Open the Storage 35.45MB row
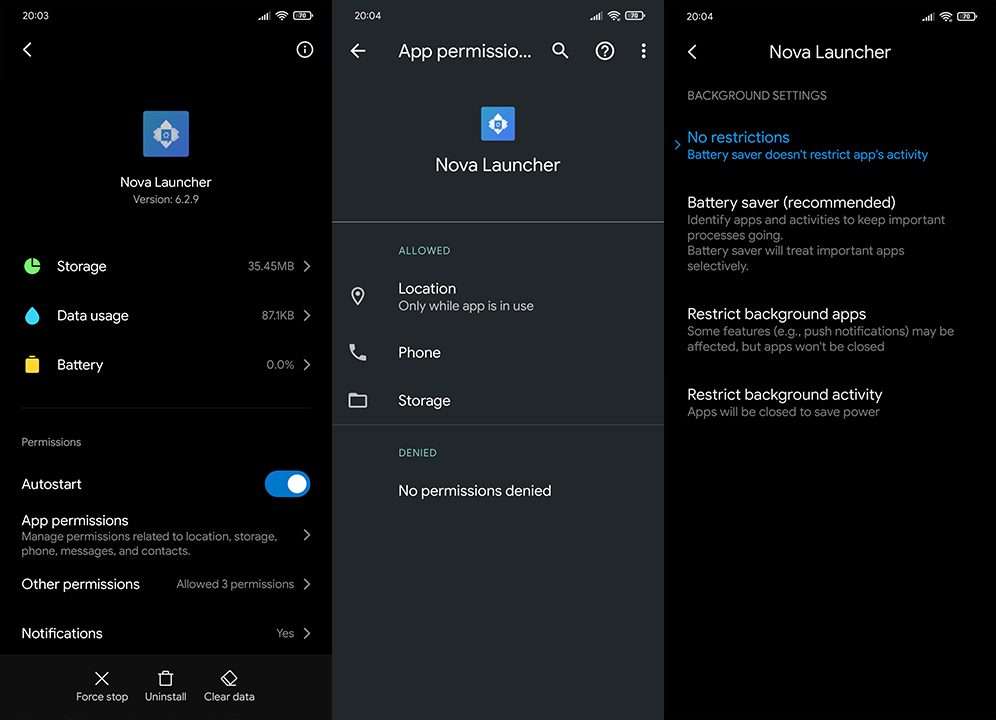Screen dimensions: 996x720 (166, 266)
